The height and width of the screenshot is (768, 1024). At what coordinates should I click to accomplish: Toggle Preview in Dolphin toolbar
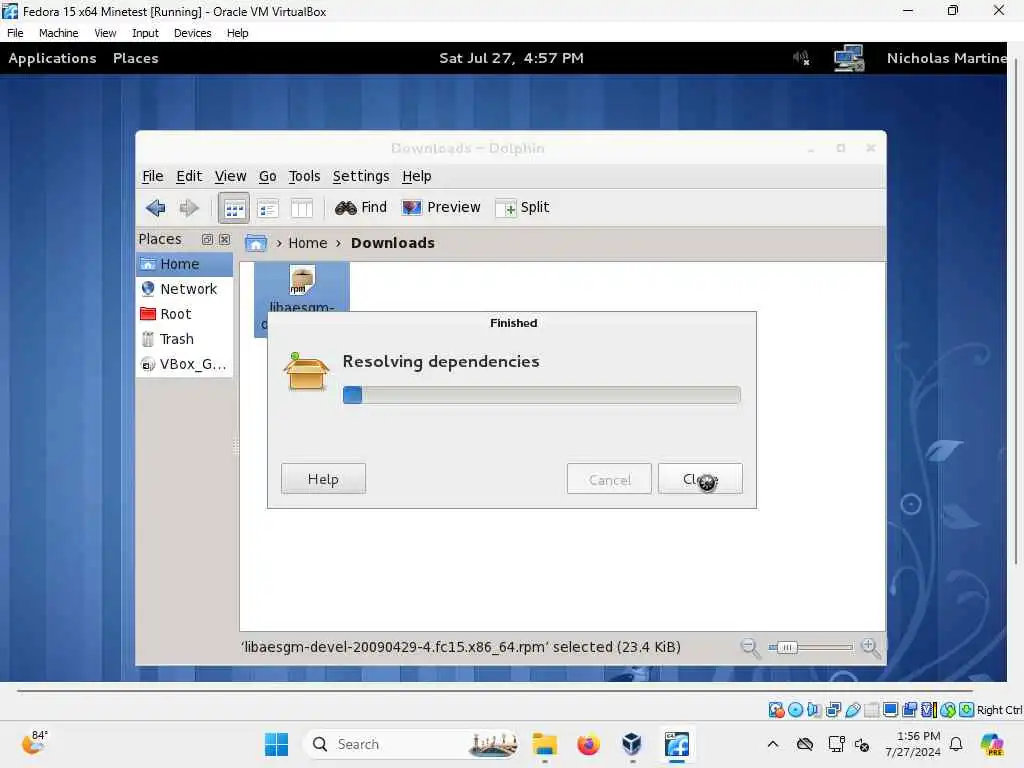[x=441, y=208]
